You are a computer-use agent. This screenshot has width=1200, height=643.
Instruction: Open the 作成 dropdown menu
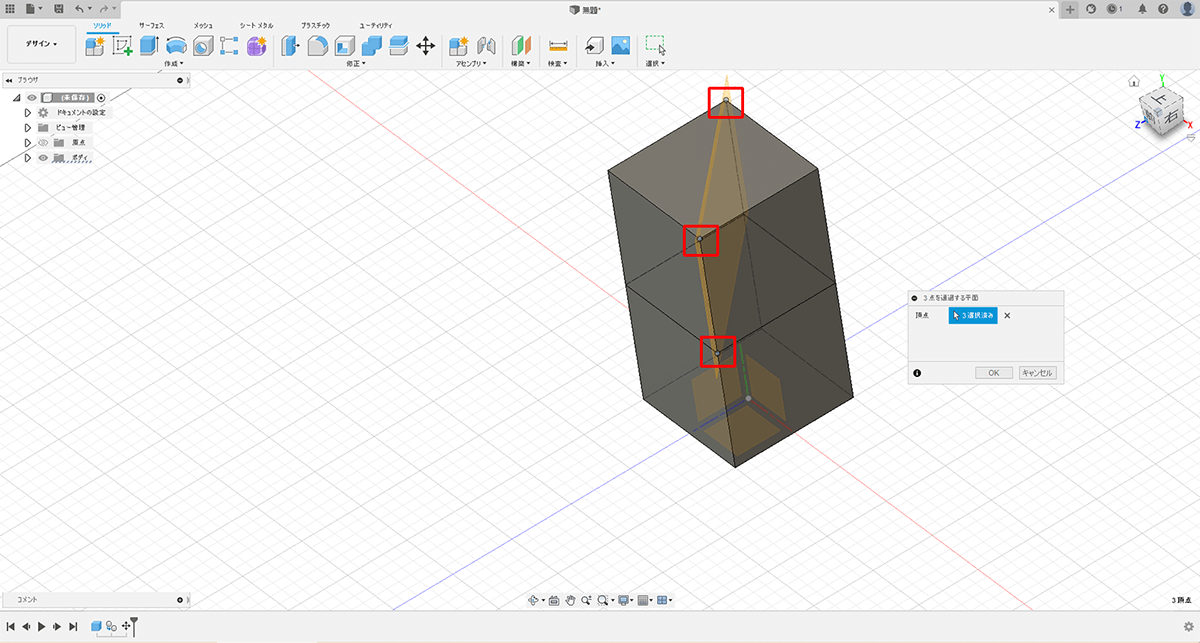[x=176, y=63]
